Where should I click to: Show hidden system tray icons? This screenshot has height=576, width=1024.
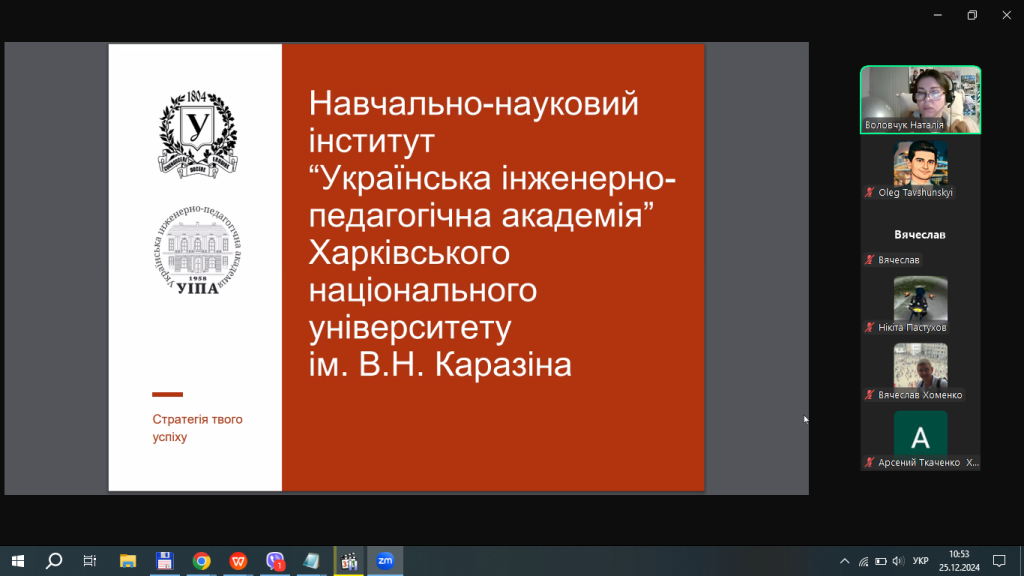(844, 561)
